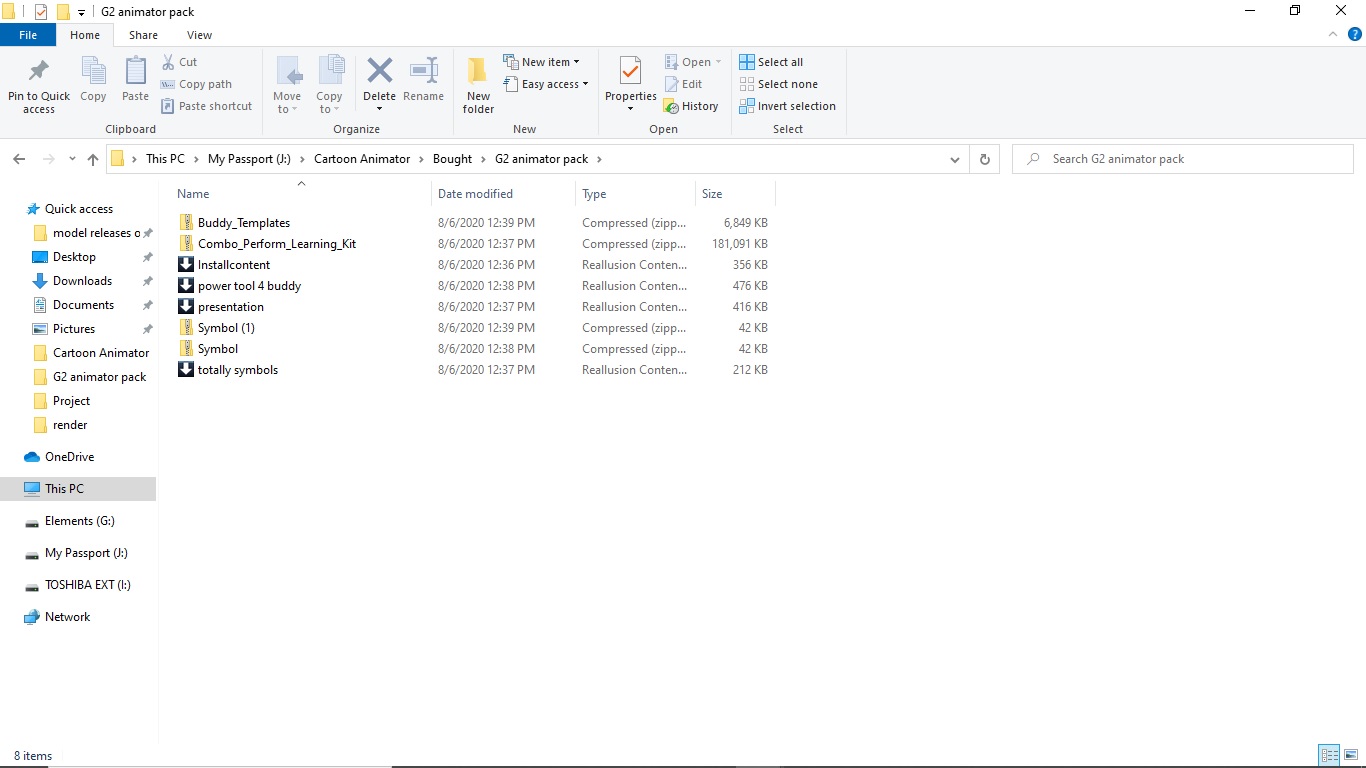This screenshot has height=768, width=1366.
Task: Open the Properties checkmark icon
Action: click(x=630, y=71)
